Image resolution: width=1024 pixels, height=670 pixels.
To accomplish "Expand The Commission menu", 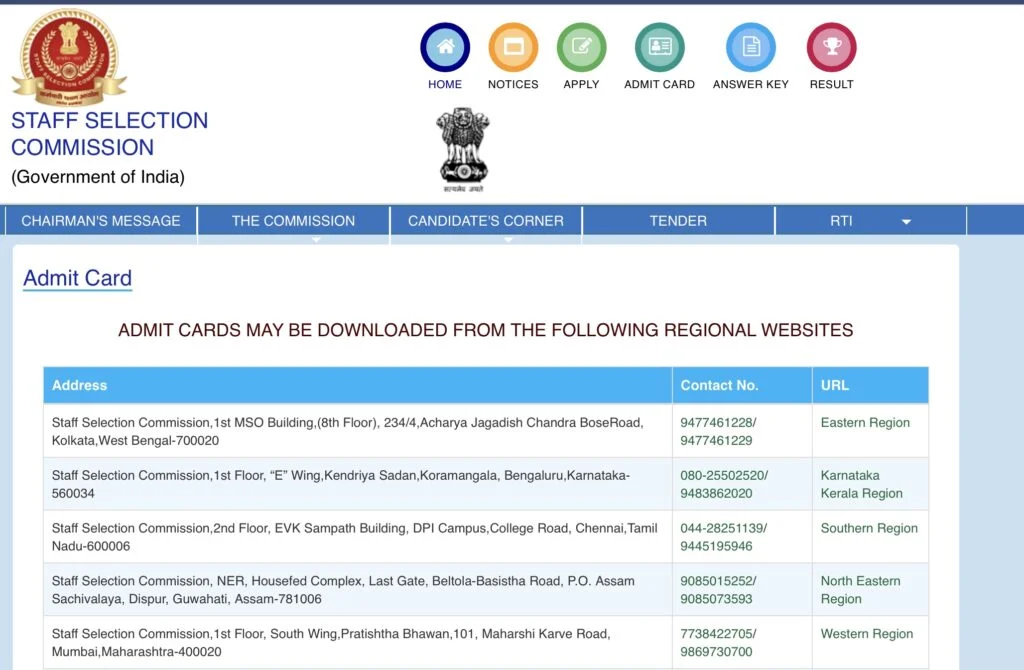I will pyautogui.click(x=293, y=221).
